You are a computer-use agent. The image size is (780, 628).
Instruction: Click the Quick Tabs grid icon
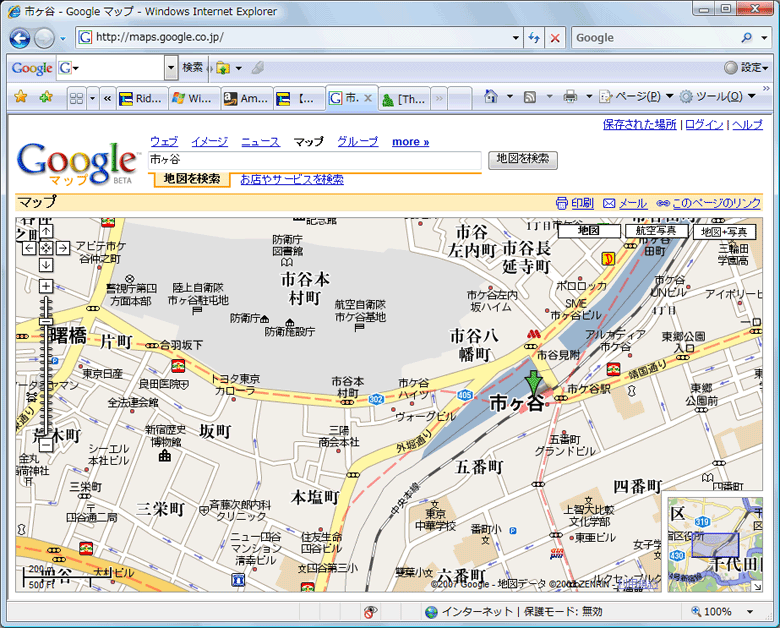tap(77, 99)
